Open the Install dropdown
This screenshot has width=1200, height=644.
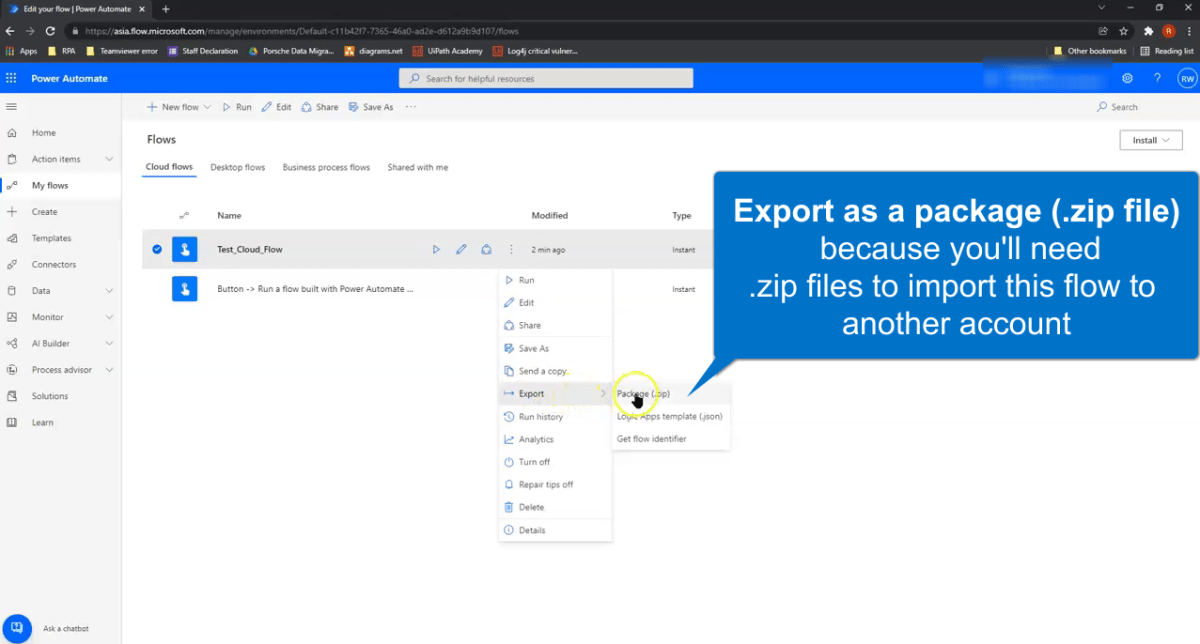coord(1151,141)
